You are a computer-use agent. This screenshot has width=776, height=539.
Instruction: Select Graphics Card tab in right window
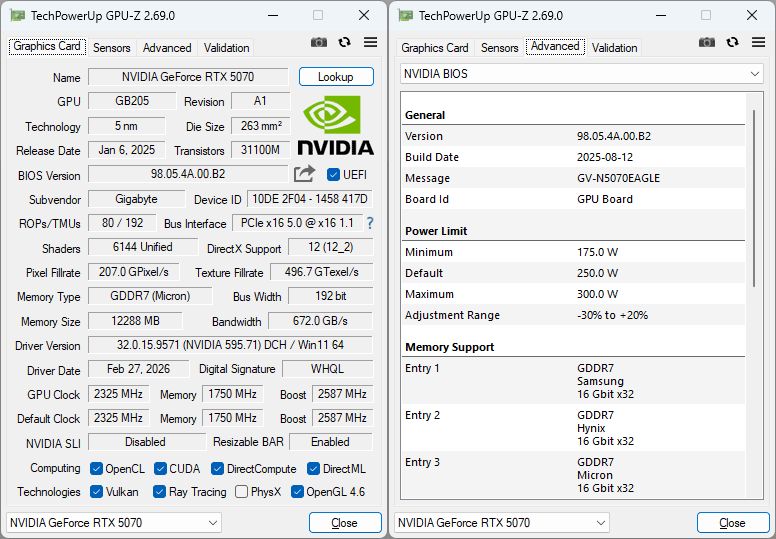click(435, 48)
